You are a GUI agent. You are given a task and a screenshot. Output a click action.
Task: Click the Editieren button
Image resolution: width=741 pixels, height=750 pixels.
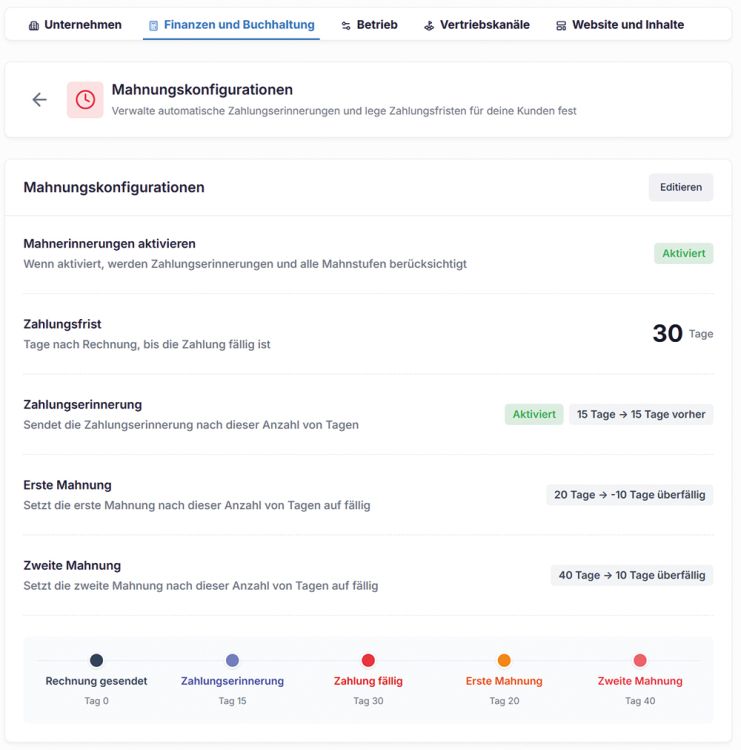pyautogui.click(x=681, y=187)
